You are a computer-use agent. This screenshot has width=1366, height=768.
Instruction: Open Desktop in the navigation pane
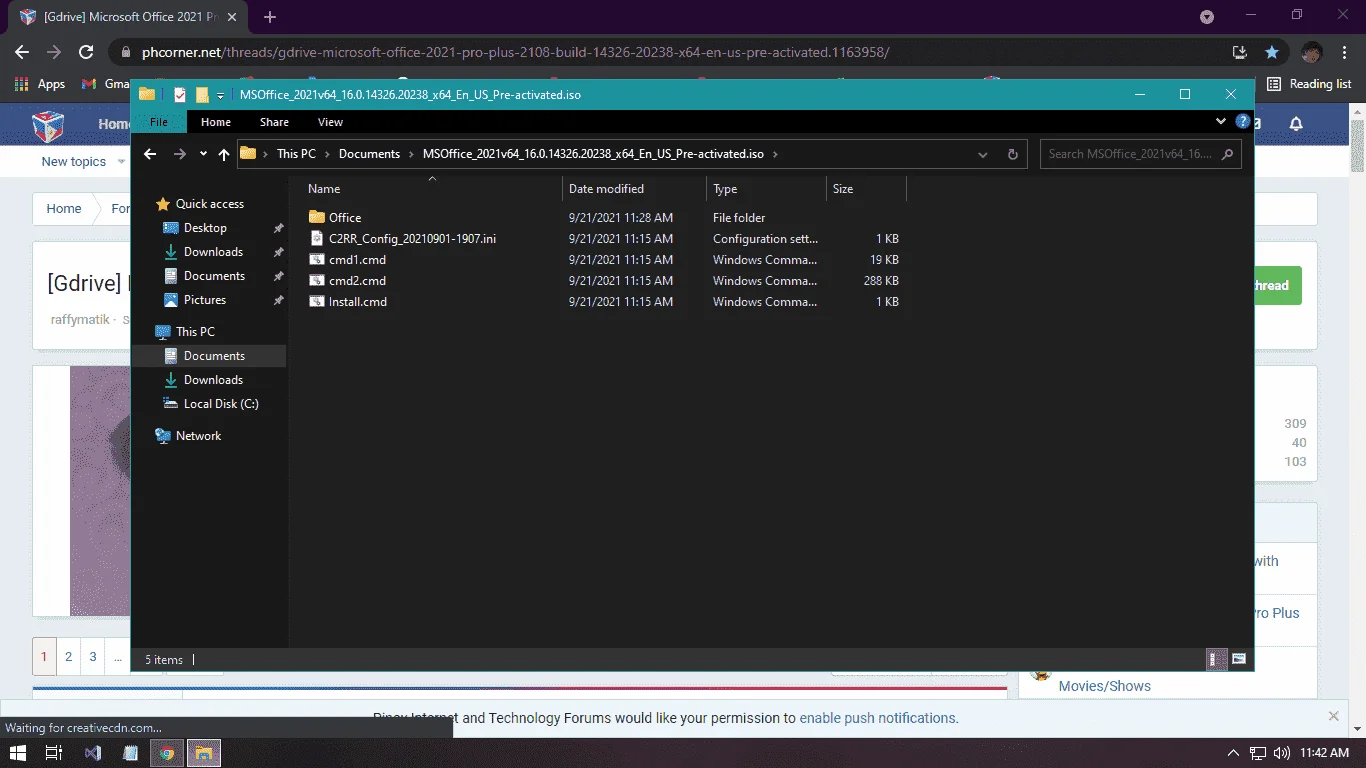[x=205, y=228]
